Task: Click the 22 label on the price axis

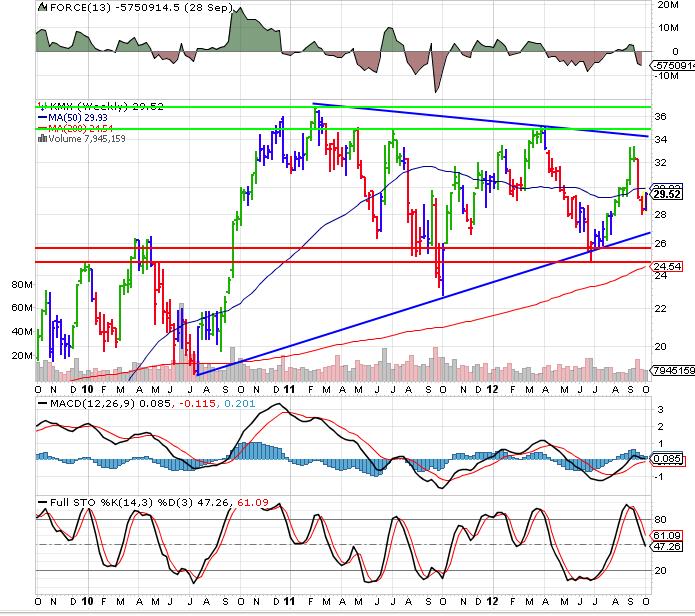Action: click(660, 308)
